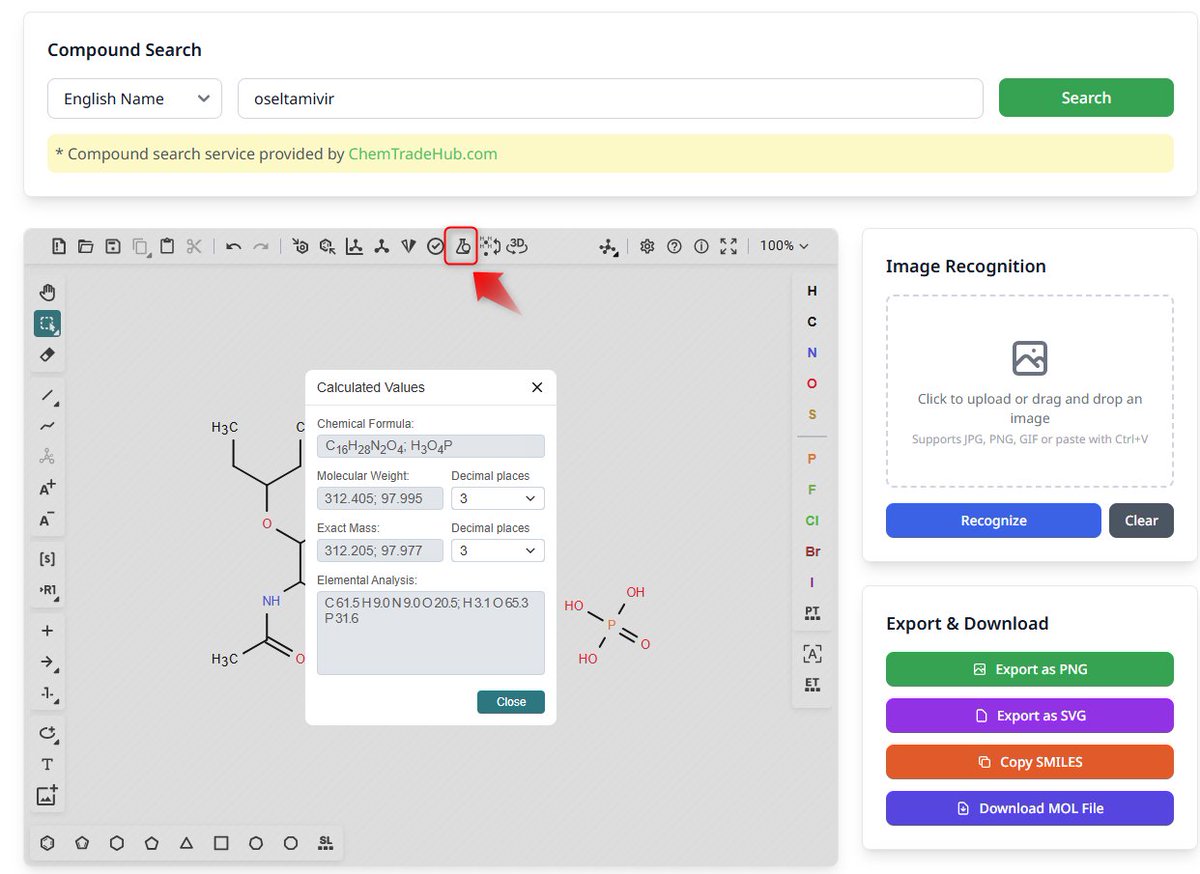Open the 100% zoom dropdown
Viewport: 1200px width, 874px height.
point(784,246)
